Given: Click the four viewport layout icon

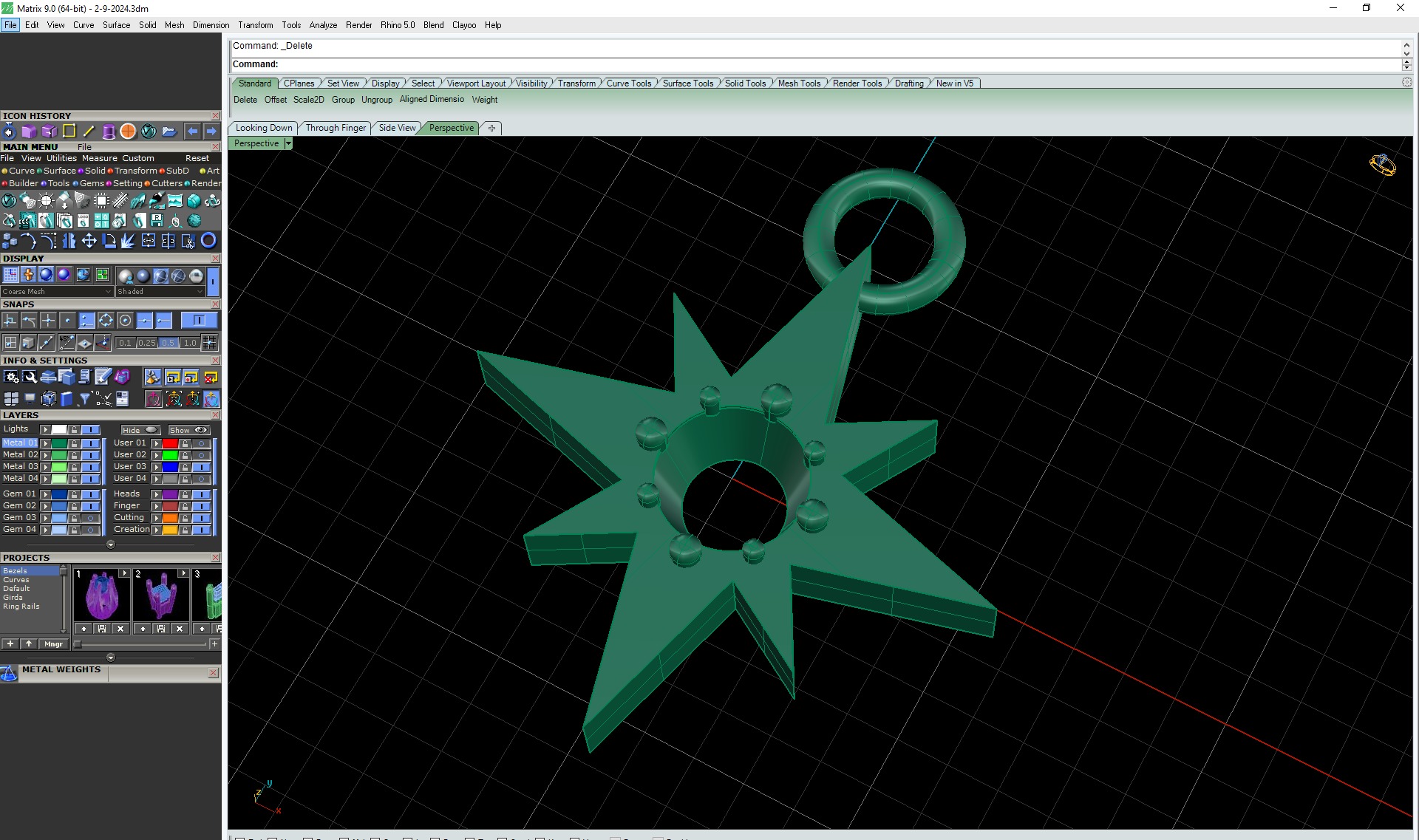Looking at the screenshot, I should [x=11, y=400].
